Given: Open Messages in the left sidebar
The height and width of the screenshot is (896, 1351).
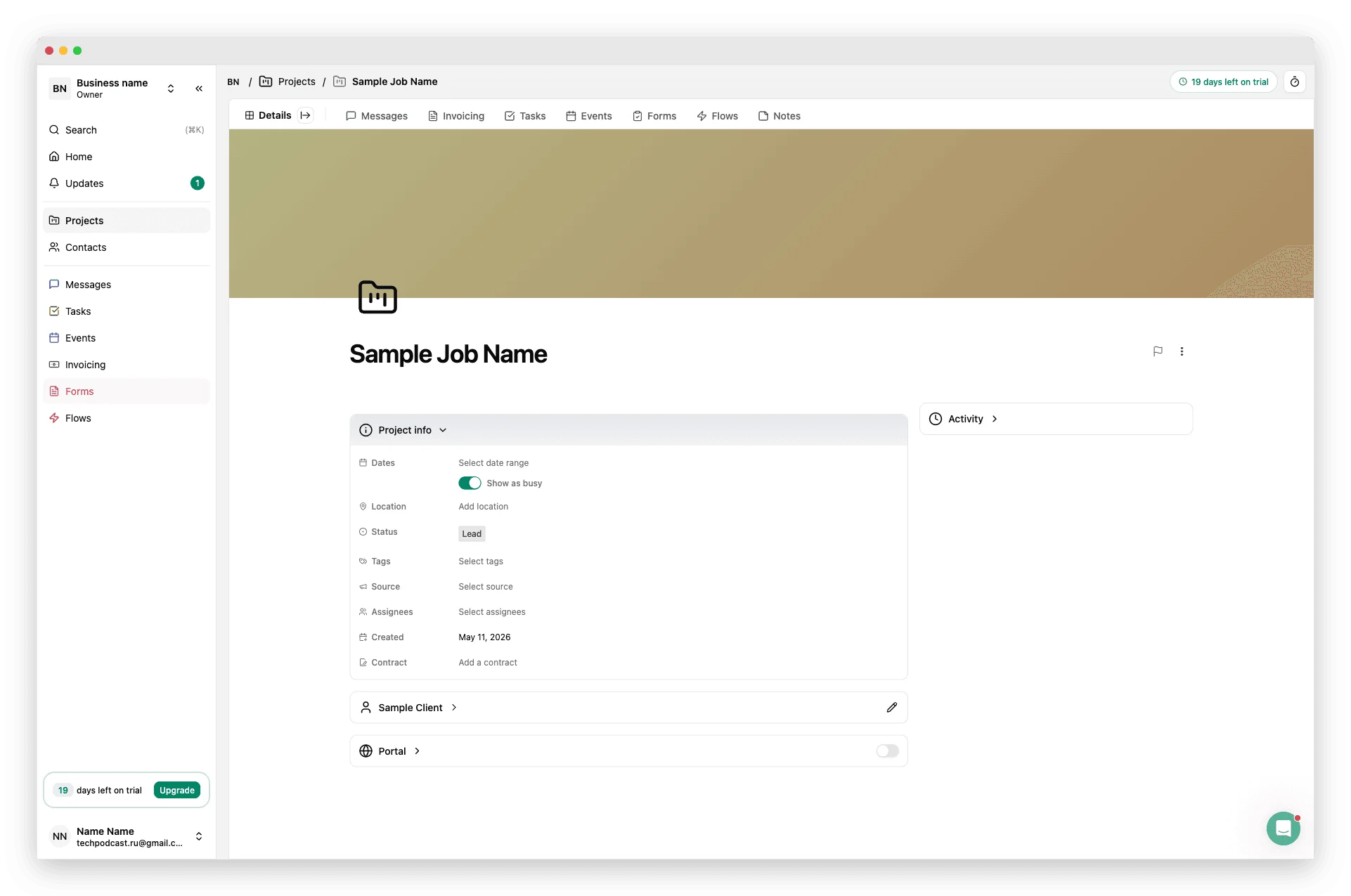Looking at the screenshot, I should tap(127, 285).
